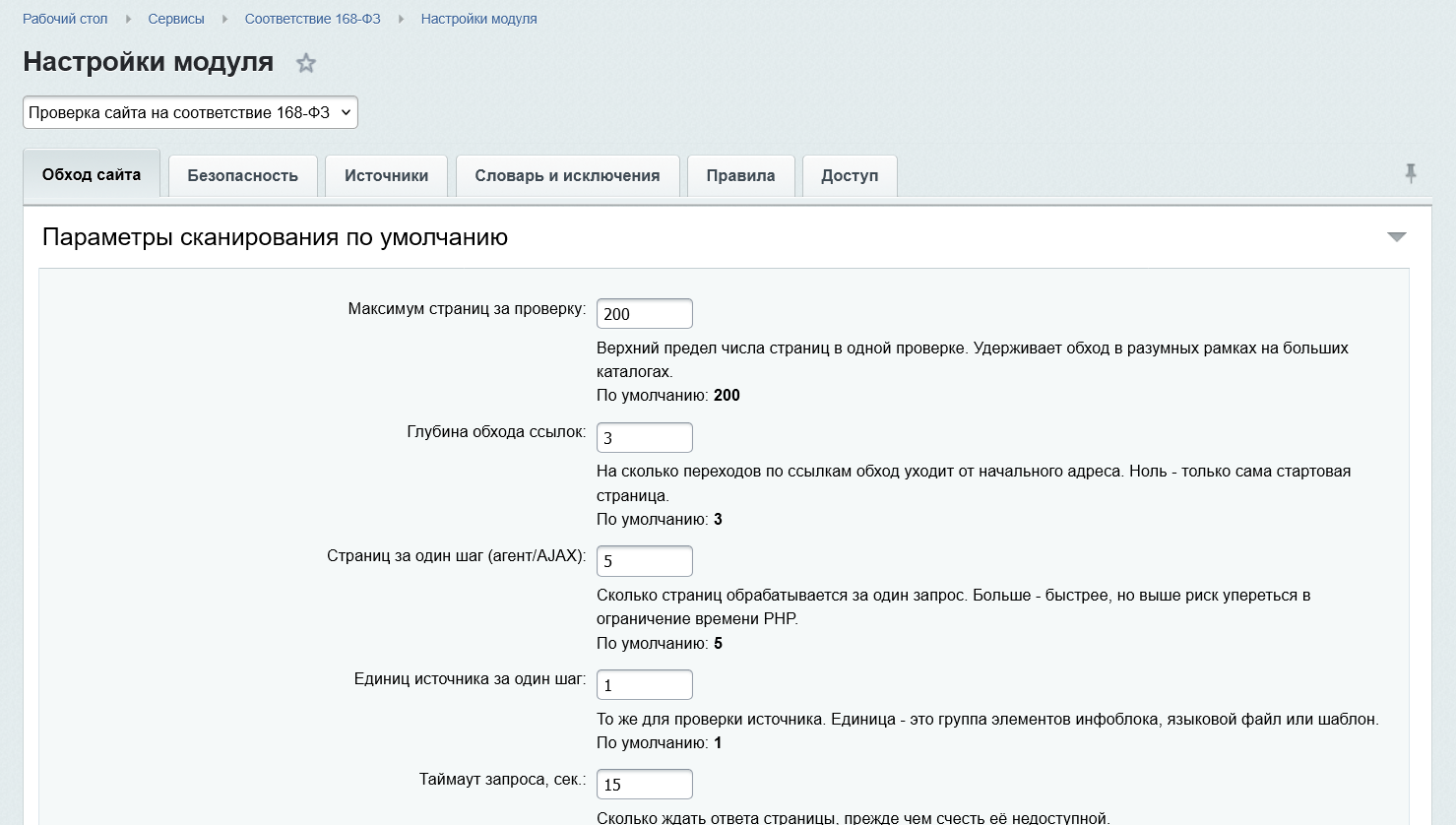Click the pages per step input
The width and height of the screenshot is (1456, 825).
click(645, 561)
